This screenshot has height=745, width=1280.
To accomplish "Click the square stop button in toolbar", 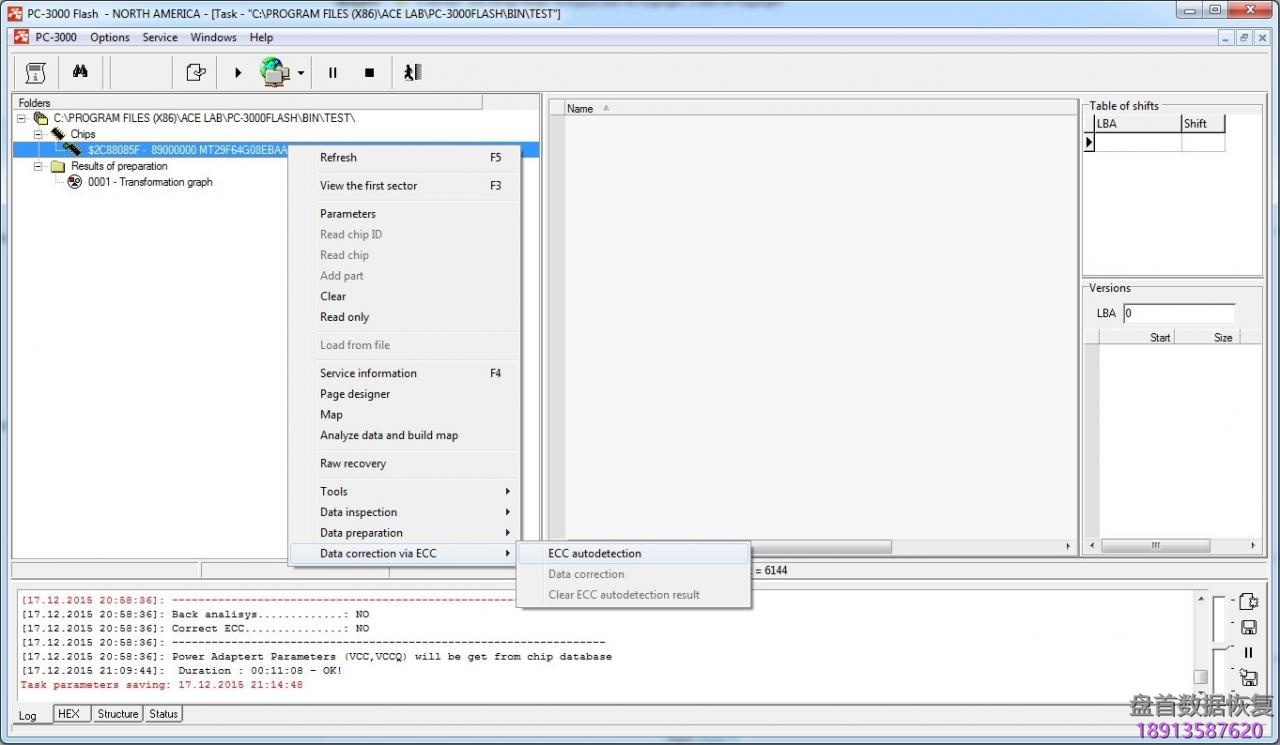I will [369, 72].
